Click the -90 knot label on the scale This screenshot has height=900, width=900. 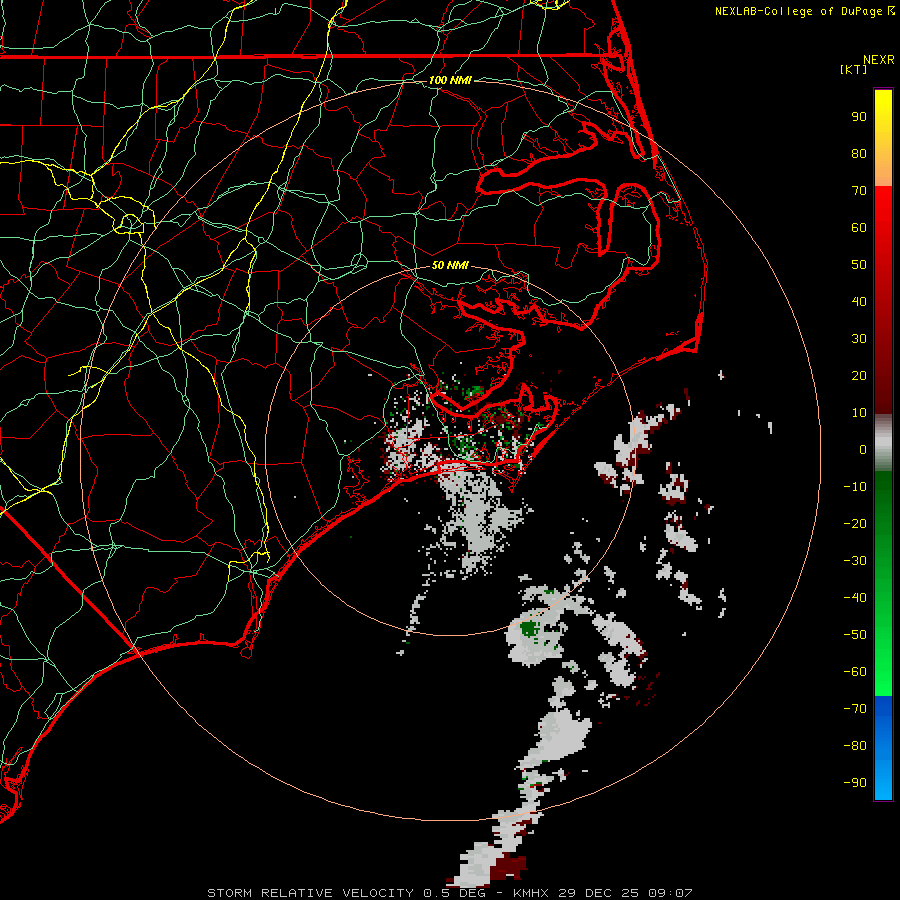855,783
